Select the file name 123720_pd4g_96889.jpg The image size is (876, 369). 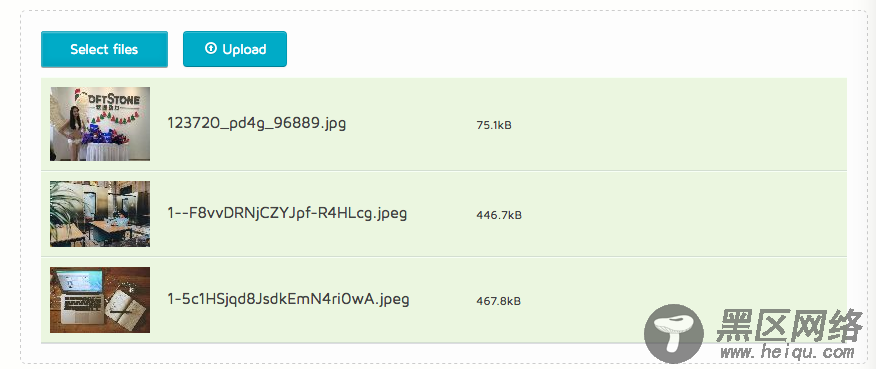[x=256, y=124]
